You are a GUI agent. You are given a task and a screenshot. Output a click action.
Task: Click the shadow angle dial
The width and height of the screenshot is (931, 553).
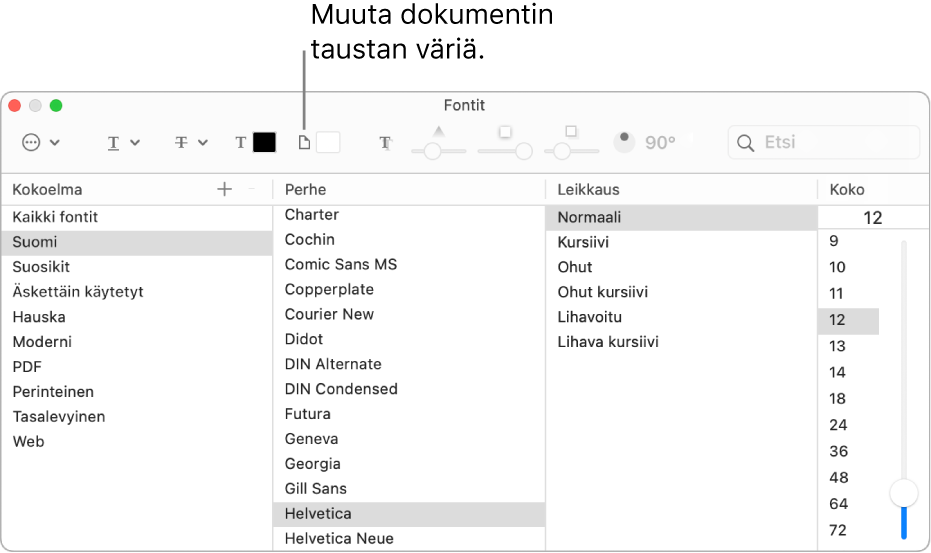625,142
